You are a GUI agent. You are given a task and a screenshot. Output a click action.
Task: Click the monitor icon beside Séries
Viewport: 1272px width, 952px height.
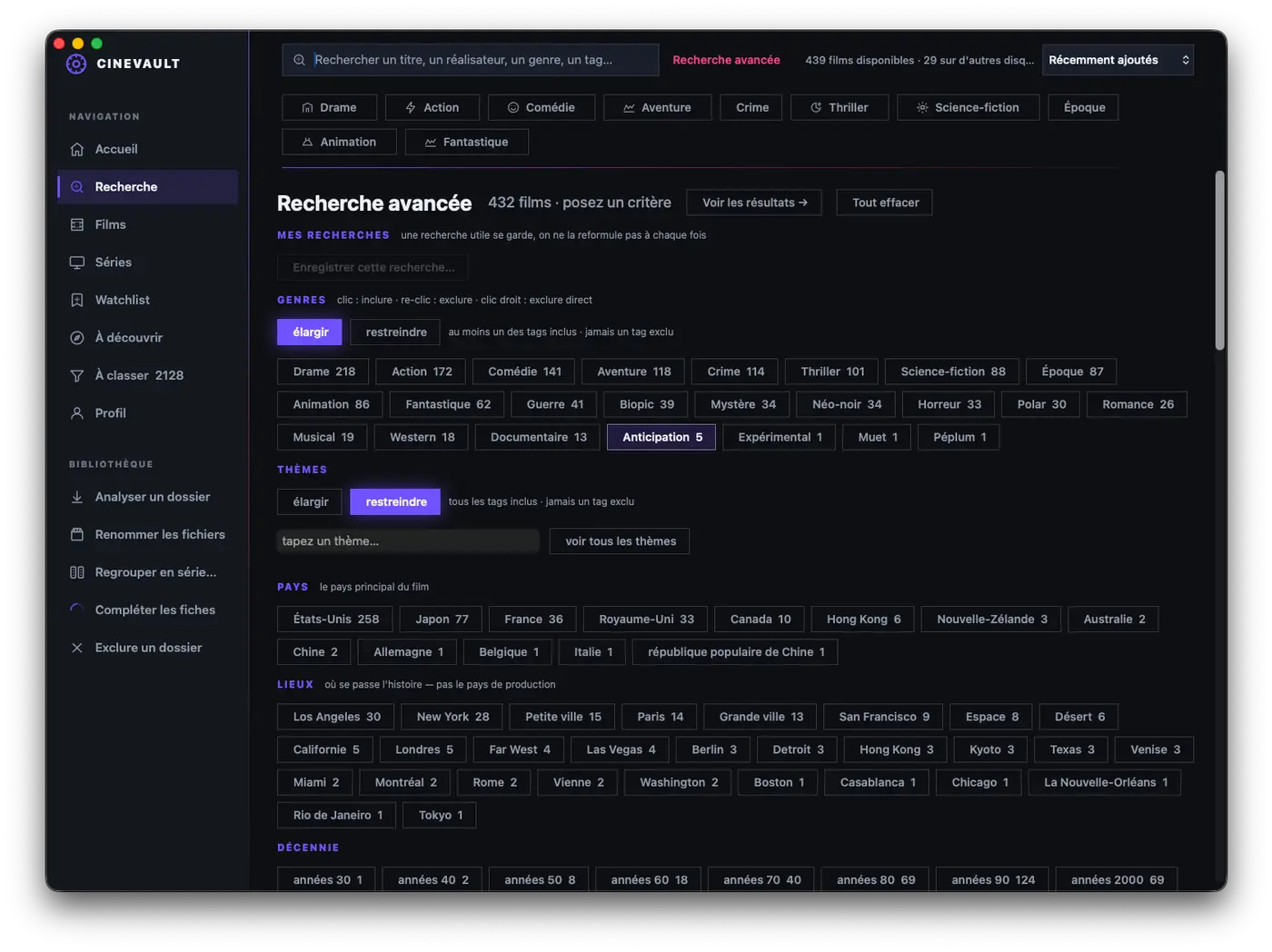coord(77,263)
